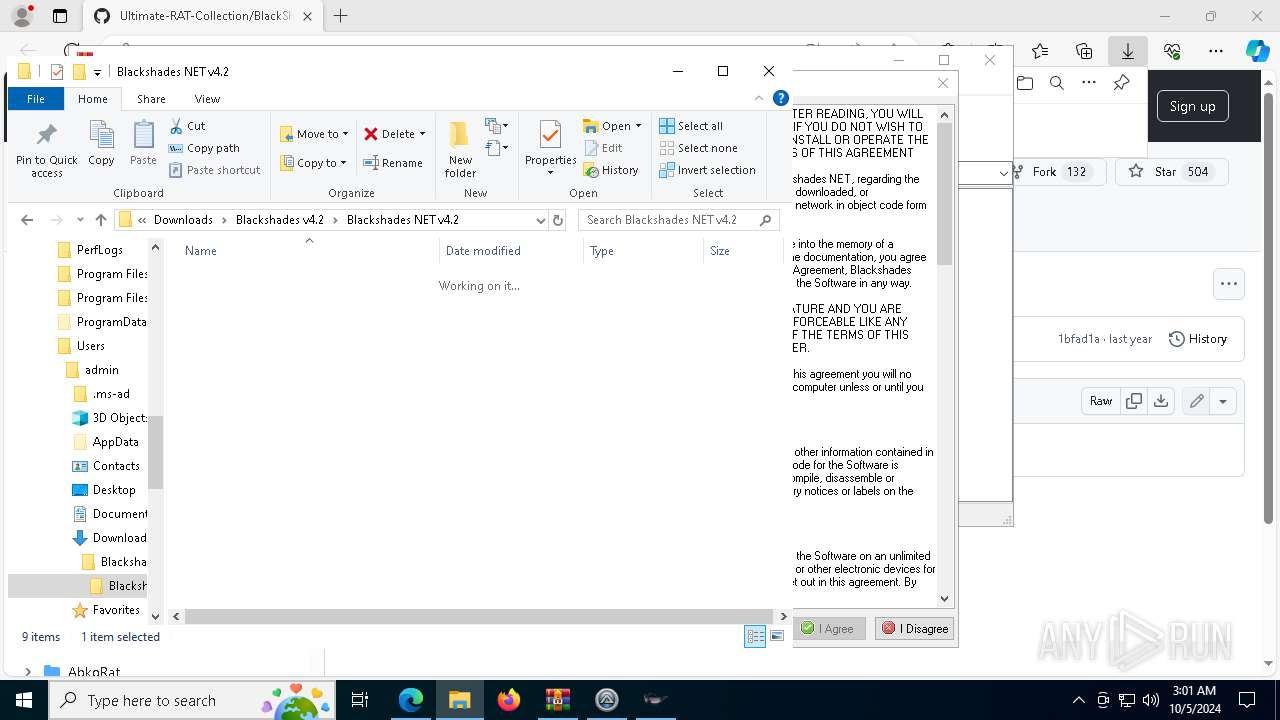The width and height of the screenshot is (1280, 720).
Task: Open the Delete dropdown arrow
Action: [x=422, y=134]
